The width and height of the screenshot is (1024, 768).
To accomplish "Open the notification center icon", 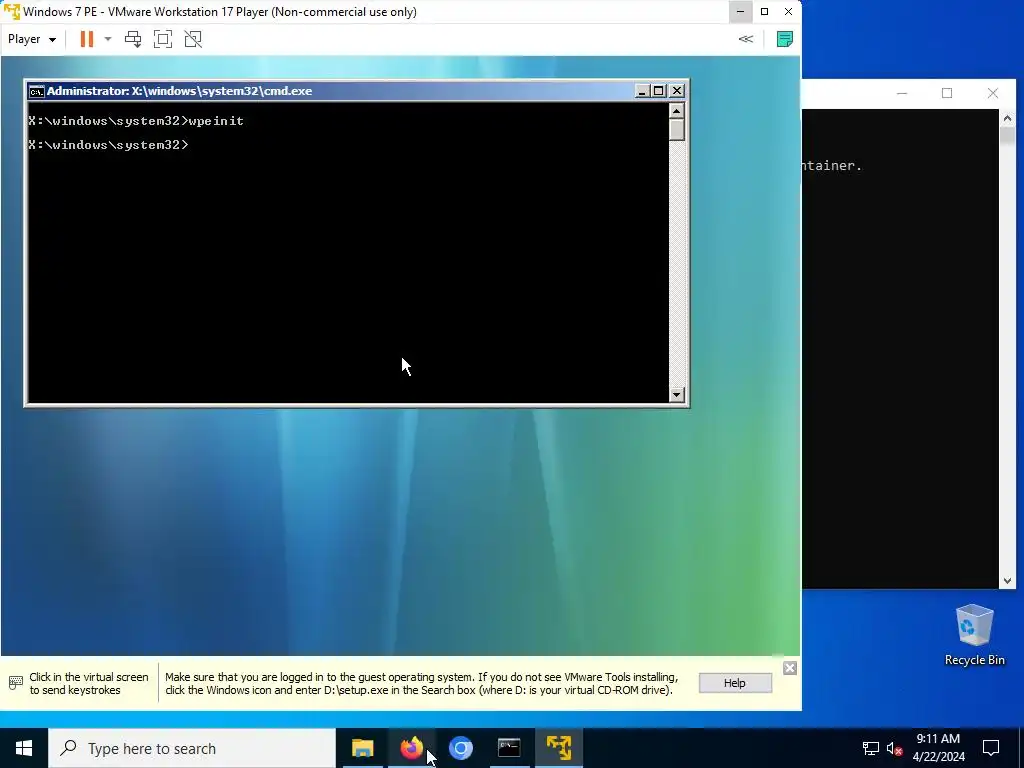I will click(991, 748).
